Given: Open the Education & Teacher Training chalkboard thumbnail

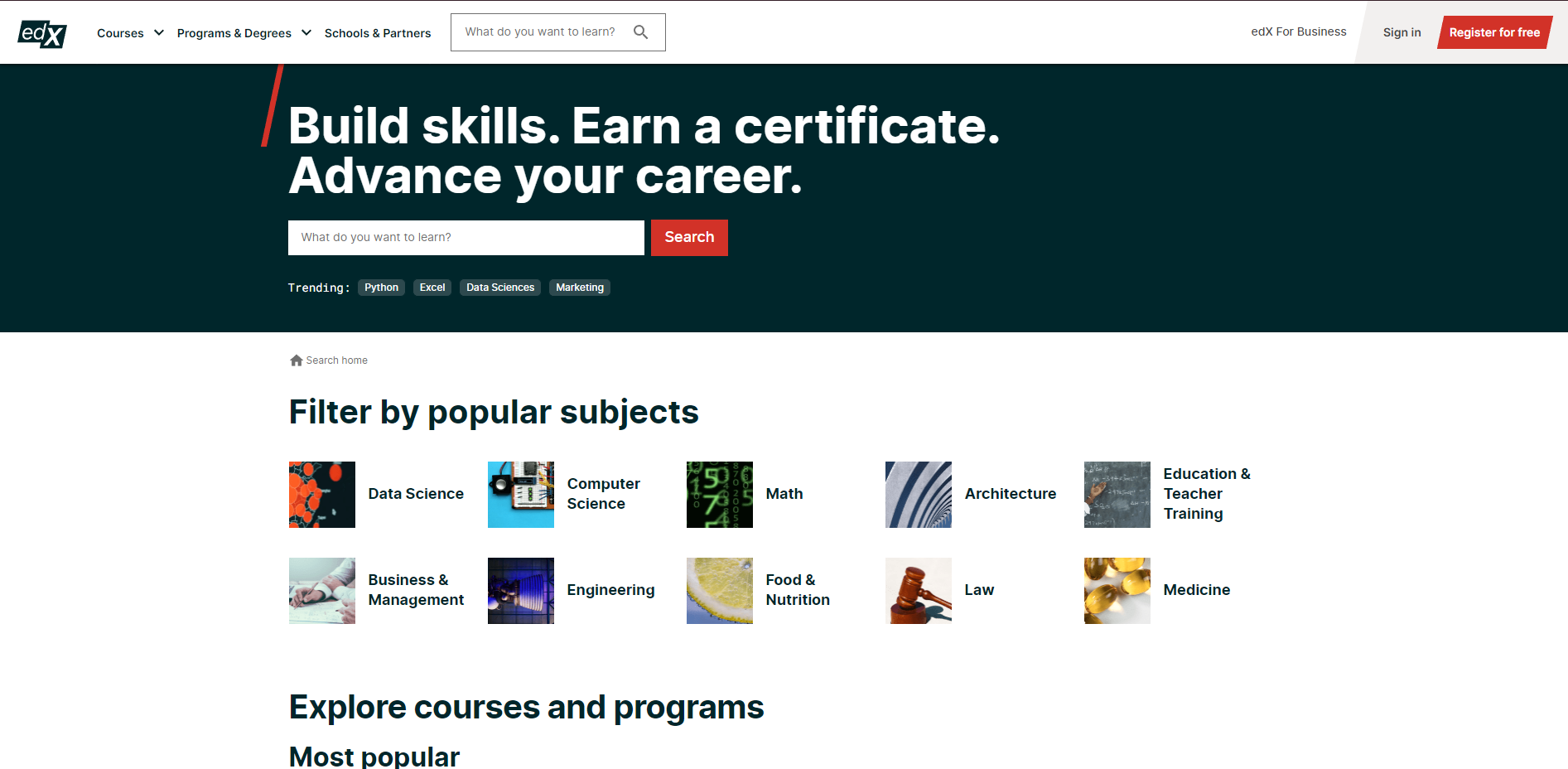Looking at the screenshot, I should [1117, 495].
